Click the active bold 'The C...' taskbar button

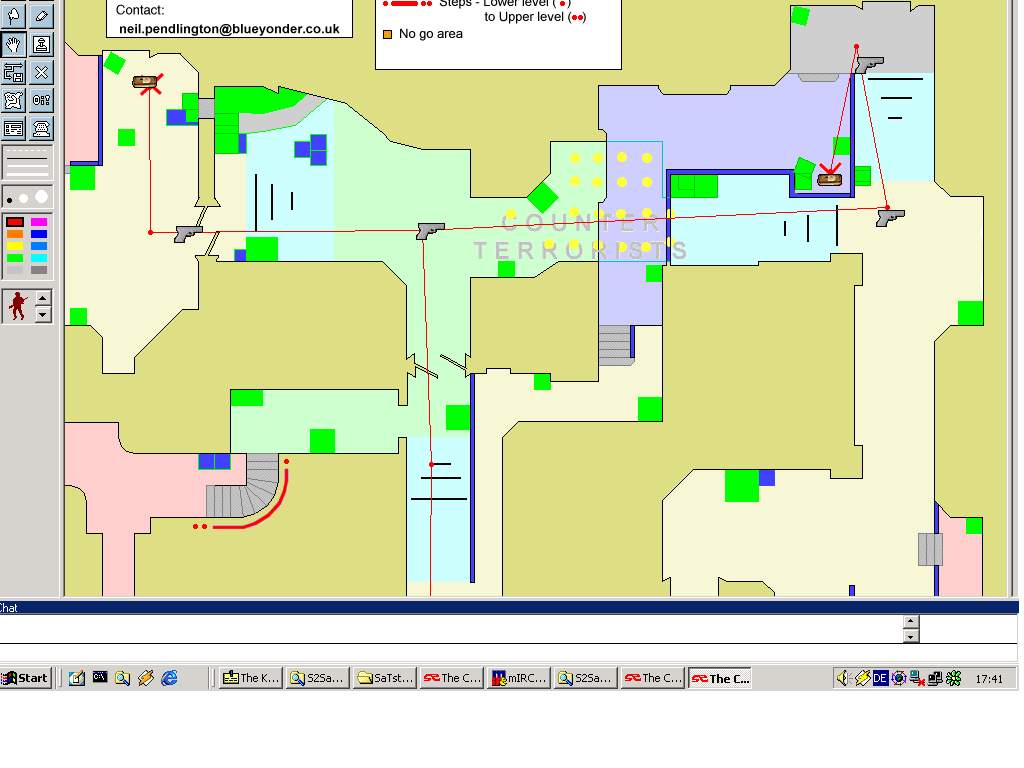point(720,678)
